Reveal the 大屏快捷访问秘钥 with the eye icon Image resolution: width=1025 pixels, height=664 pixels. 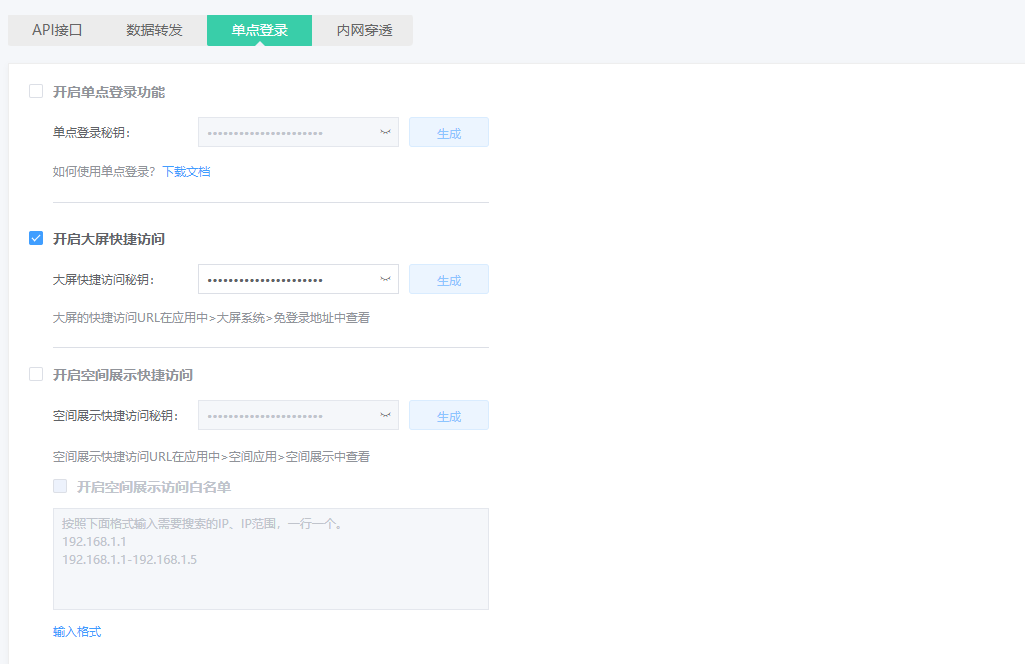386,280
